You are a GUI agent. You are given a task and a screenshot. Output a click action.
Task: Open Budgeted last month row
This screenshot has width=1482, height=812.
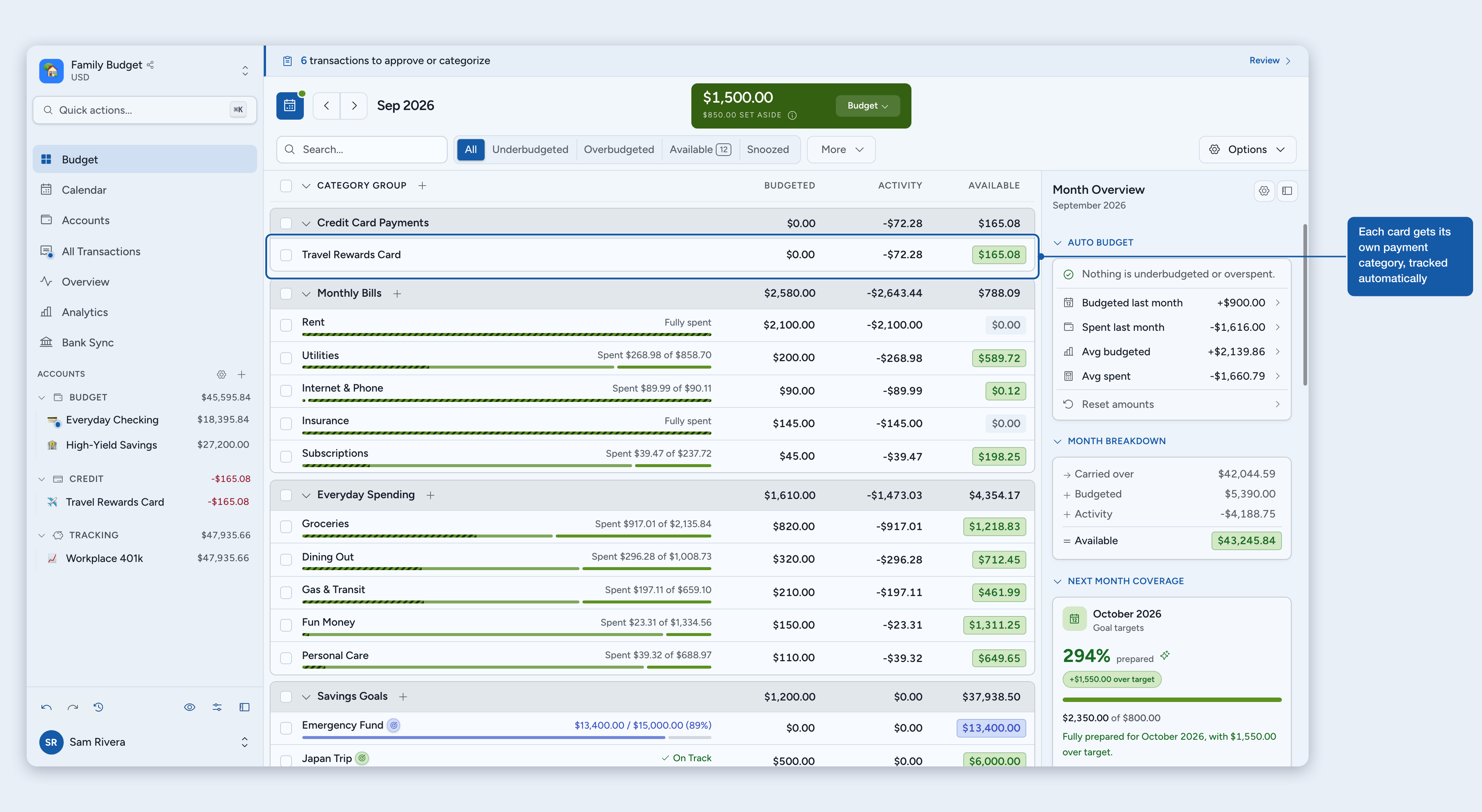pos(1171,303)
